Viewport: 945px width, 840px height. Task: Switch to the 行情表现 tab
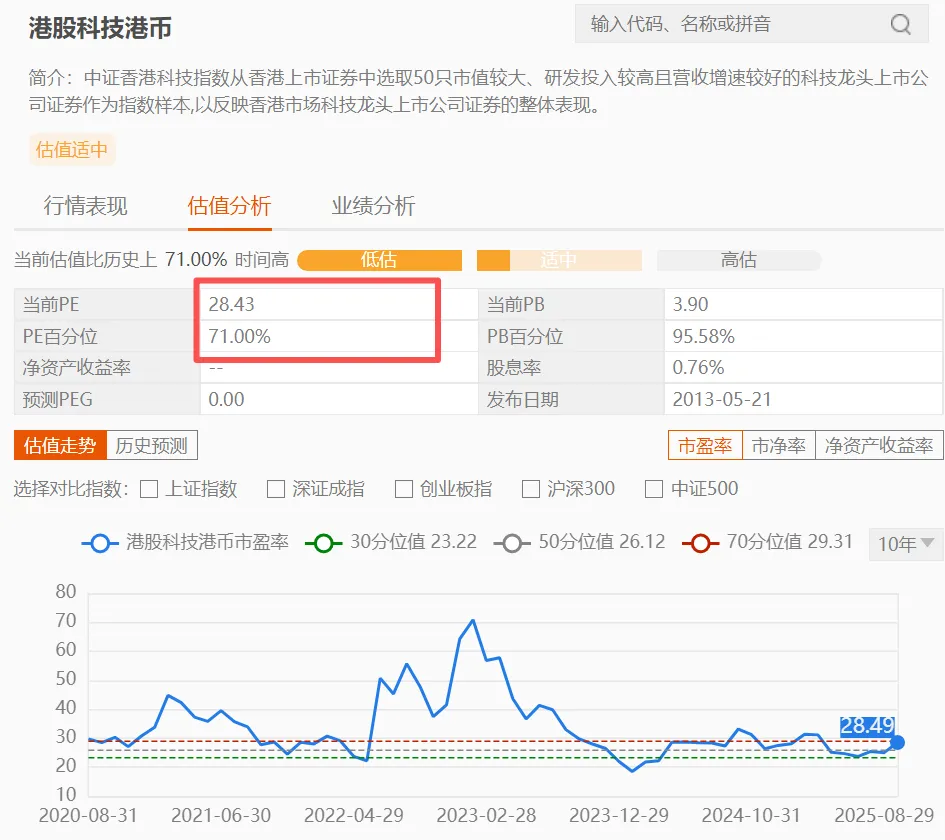[x=86, y=207]
